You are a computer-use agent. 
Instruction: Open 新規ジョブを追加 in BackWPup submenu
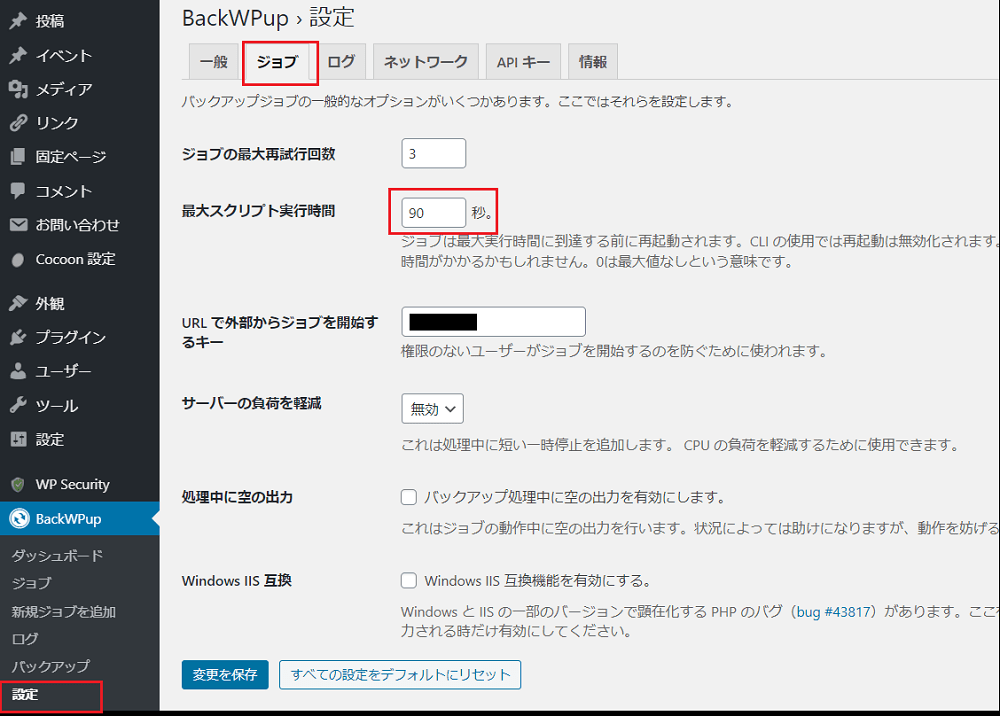(x=63, y=612)
